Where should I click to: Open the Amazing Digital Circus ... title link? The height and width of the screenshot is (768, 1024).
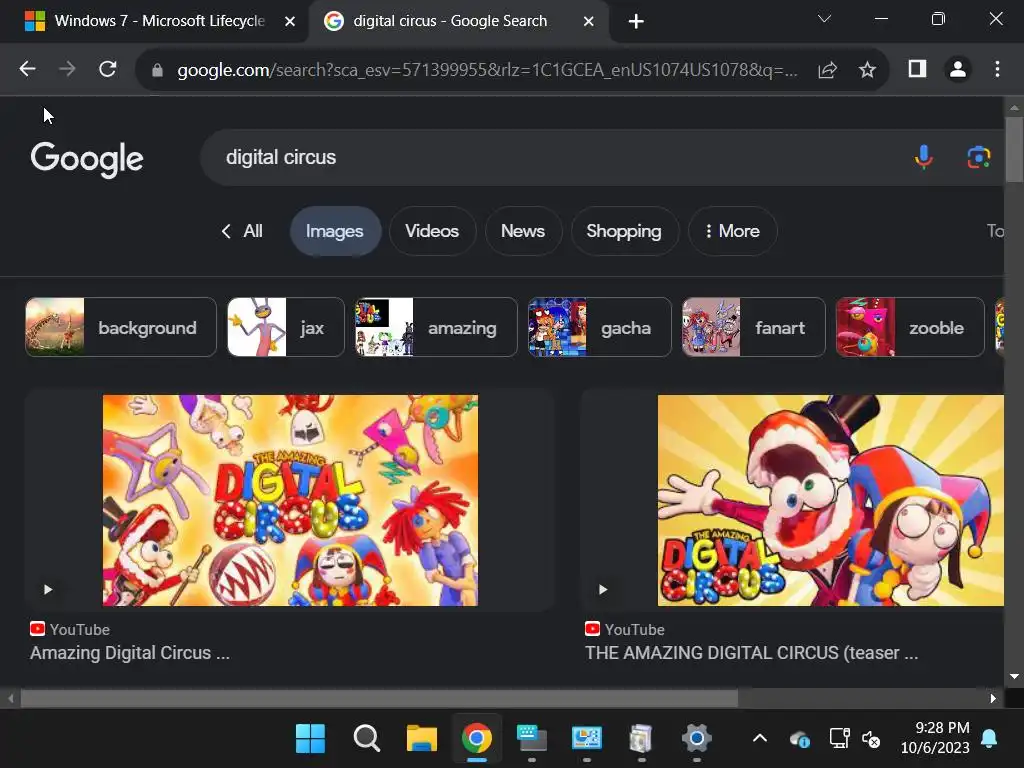pos(130,653)
